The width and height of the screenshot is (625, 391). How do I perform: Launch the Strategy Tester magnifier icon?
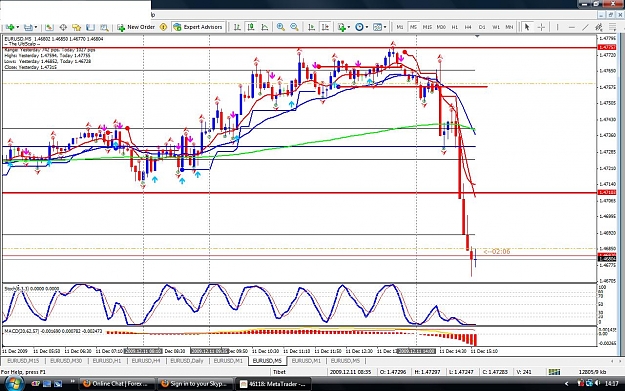(x=104, y=27)
